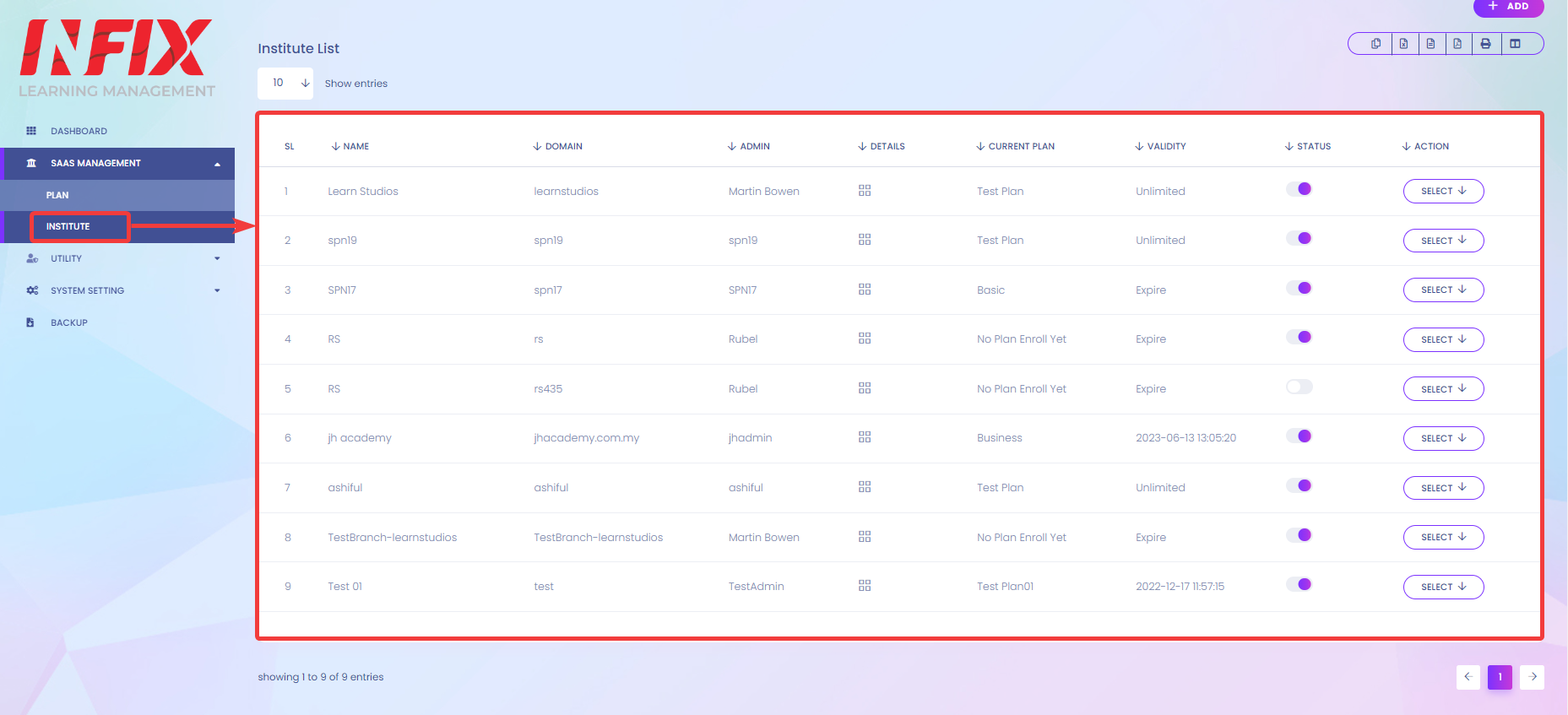Open Select dropdown for Learn Studios
The image size is (1568, 715).
click(x=1443, y=192)
